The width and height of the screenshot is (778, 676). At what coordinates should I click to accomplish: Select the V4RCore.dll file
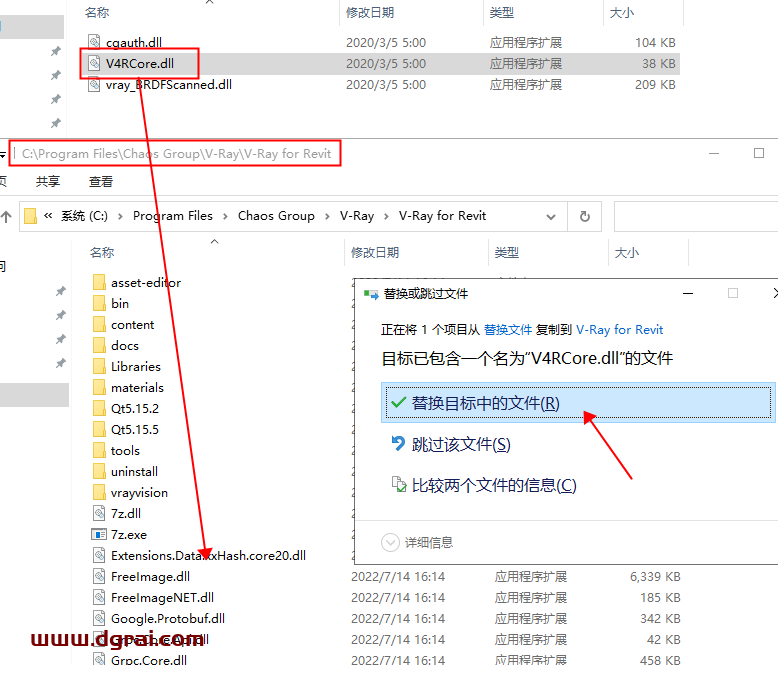(x=139, y=63)
